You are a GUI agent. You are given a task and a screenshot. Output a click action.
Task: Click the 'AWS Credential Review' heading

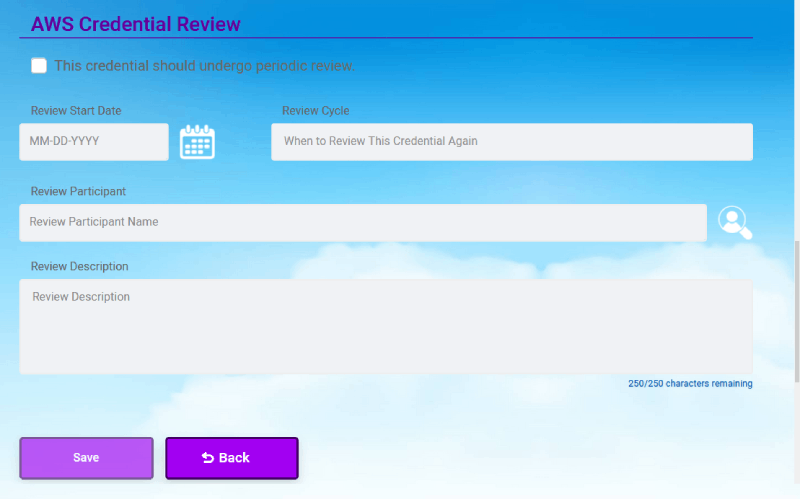point(136,24)
